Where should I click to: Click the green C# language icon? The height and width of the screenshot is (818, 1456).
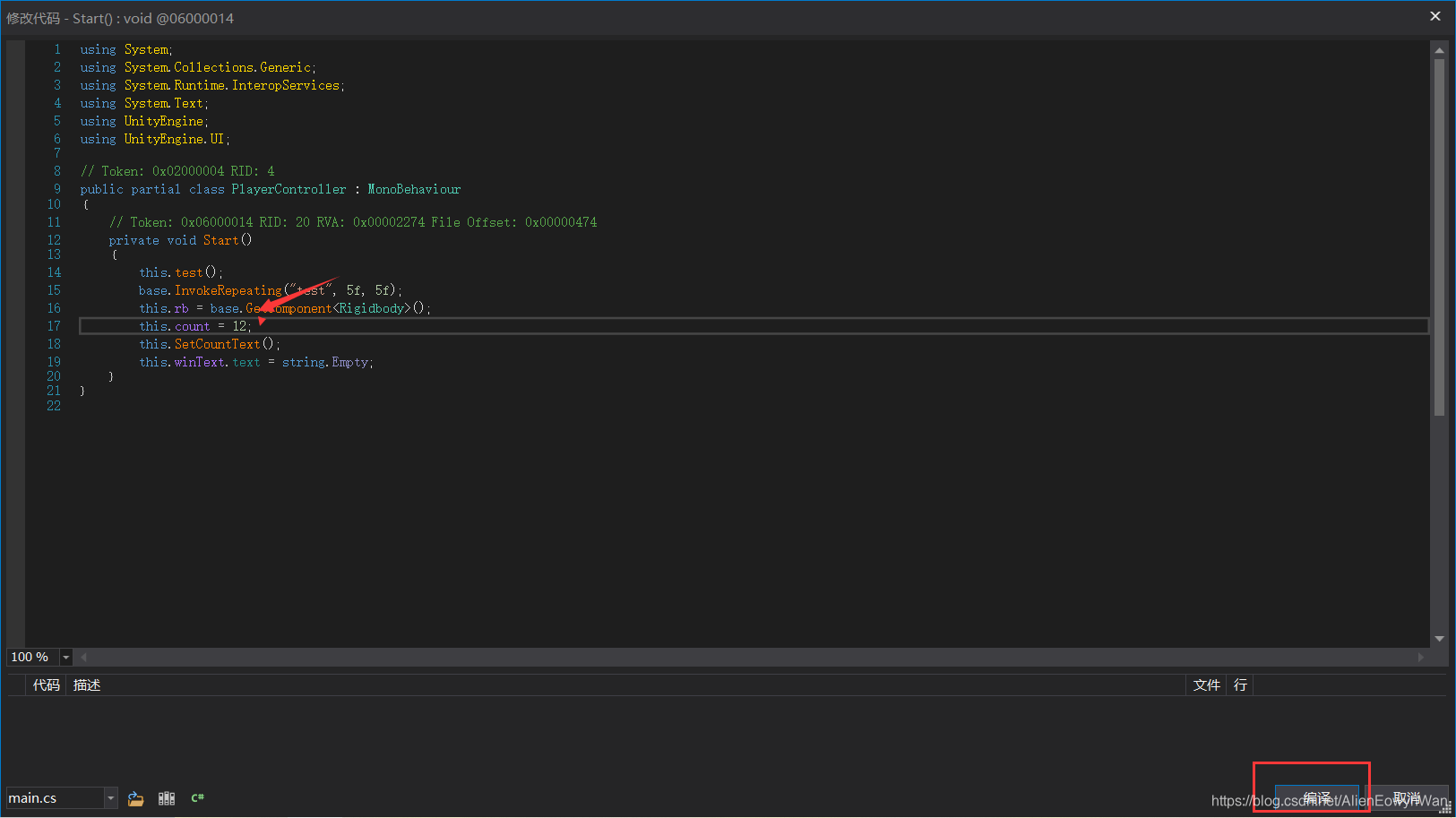click(198, 797)
